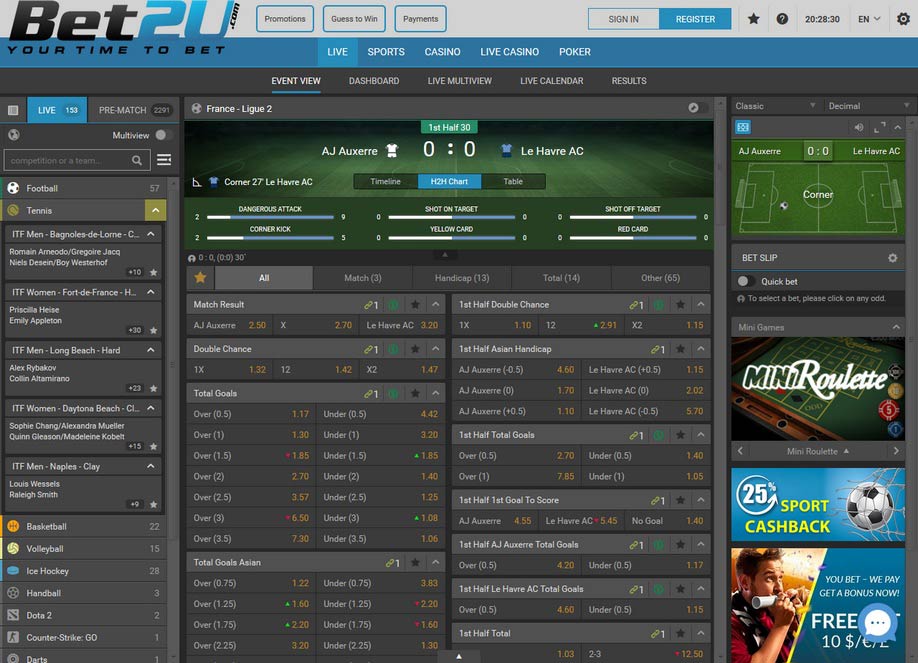The height and width of the screenshot is (663, 918).
Task: Open the LIVE CASINO tab
Action: click(509, 52)
